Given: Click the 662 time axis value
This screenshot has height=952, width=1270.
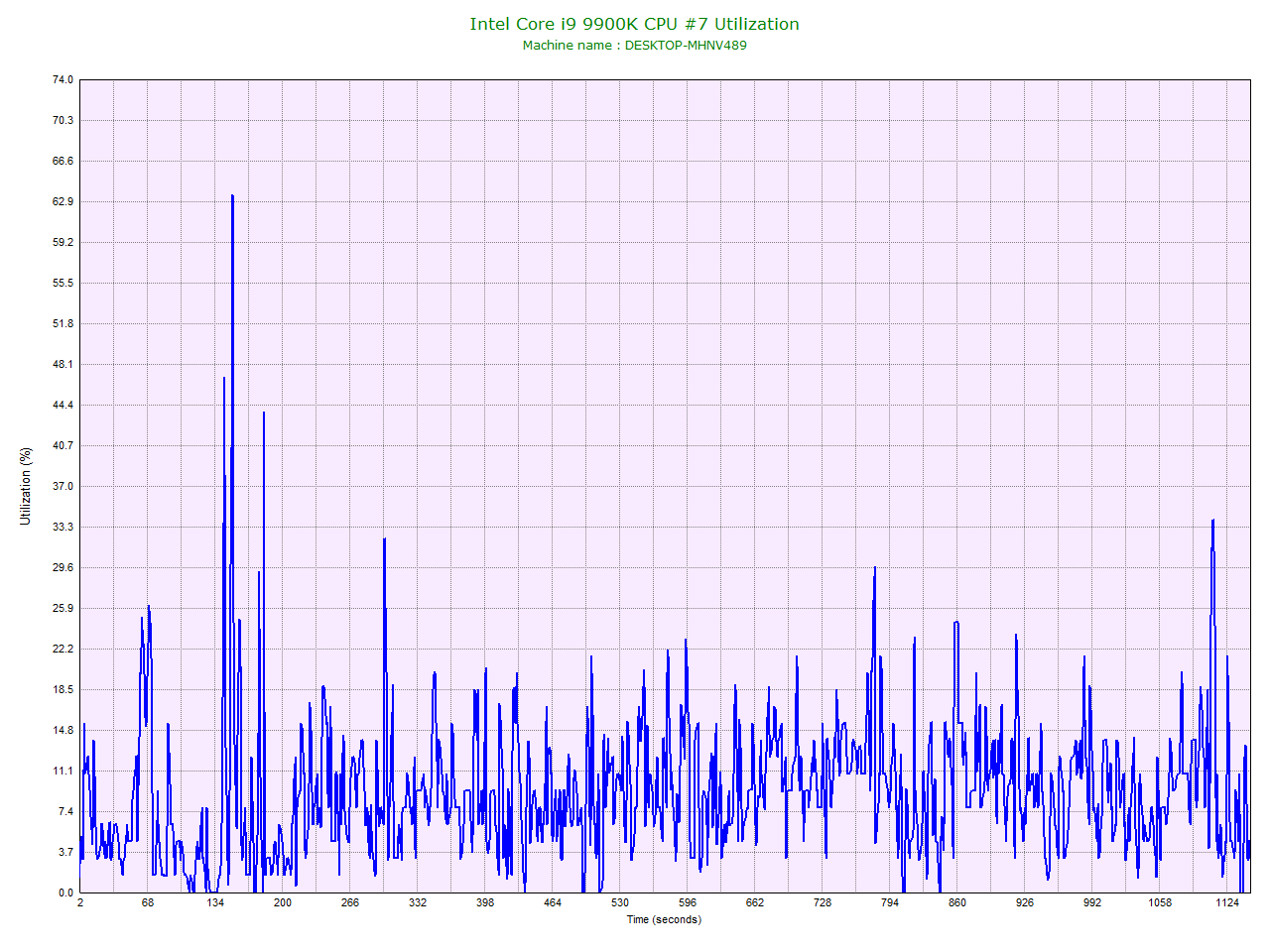Looking at the screenshot, I should [755, 902].
